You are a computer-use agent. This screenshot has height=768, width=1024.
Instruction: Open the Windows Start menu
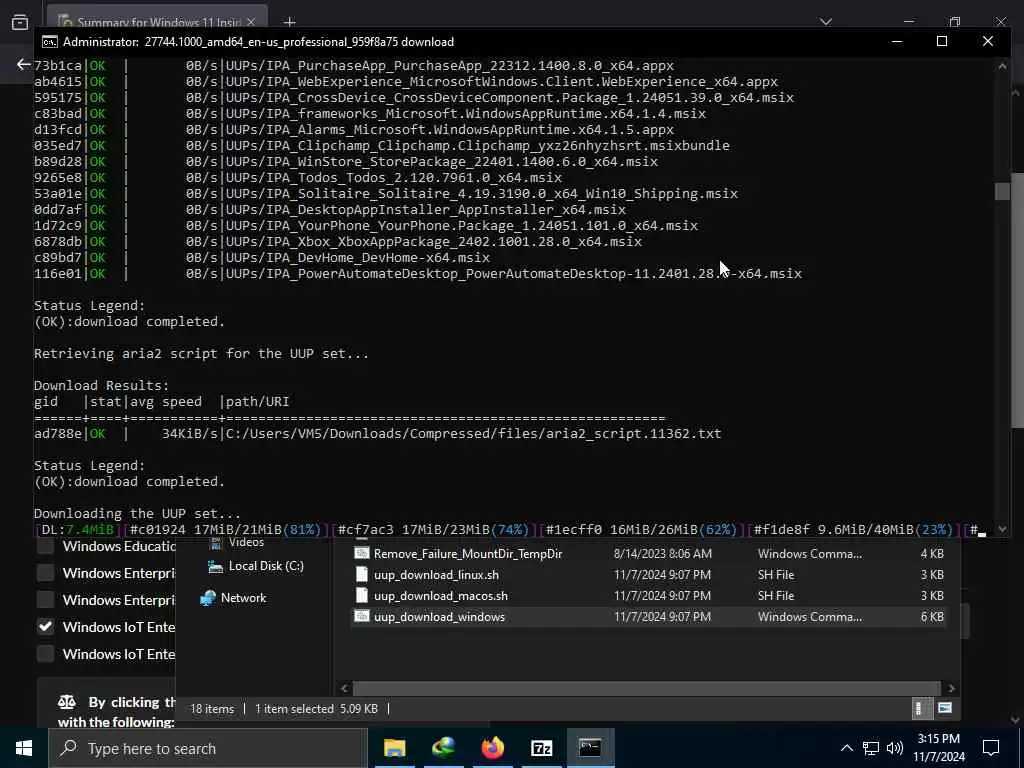24,748
